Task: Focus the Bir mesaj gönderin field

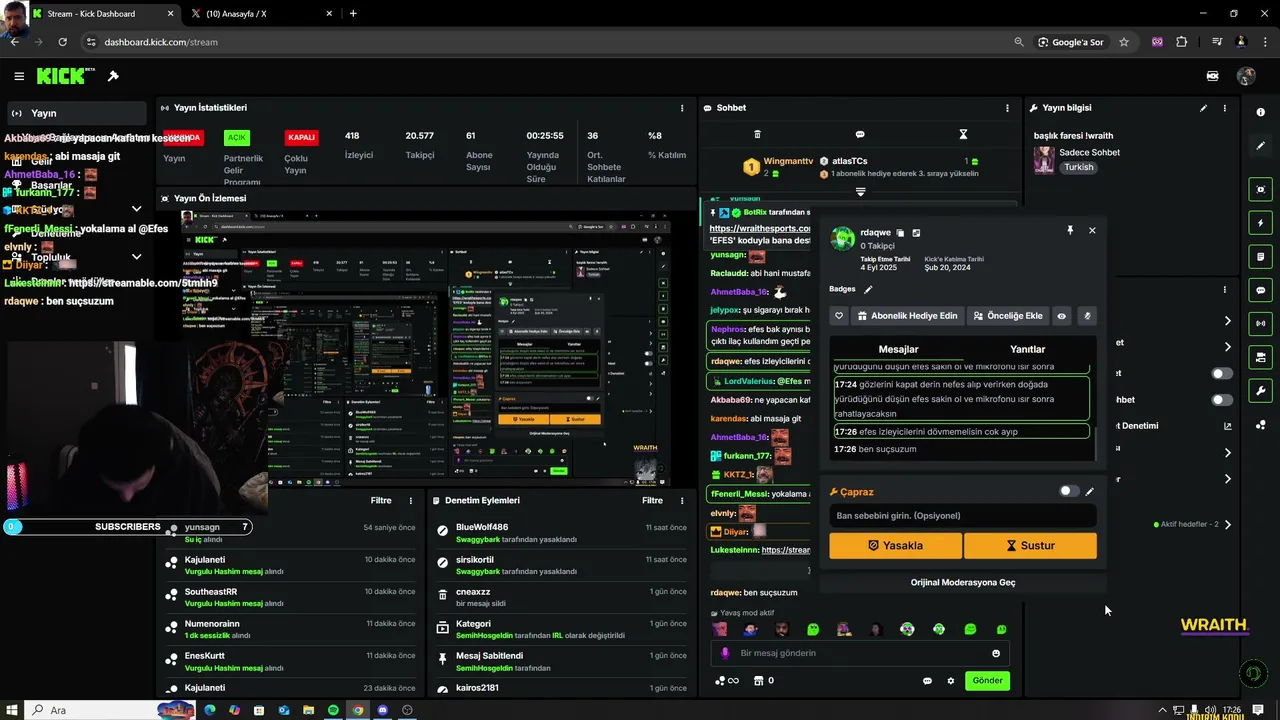Action: pos(860,653)
